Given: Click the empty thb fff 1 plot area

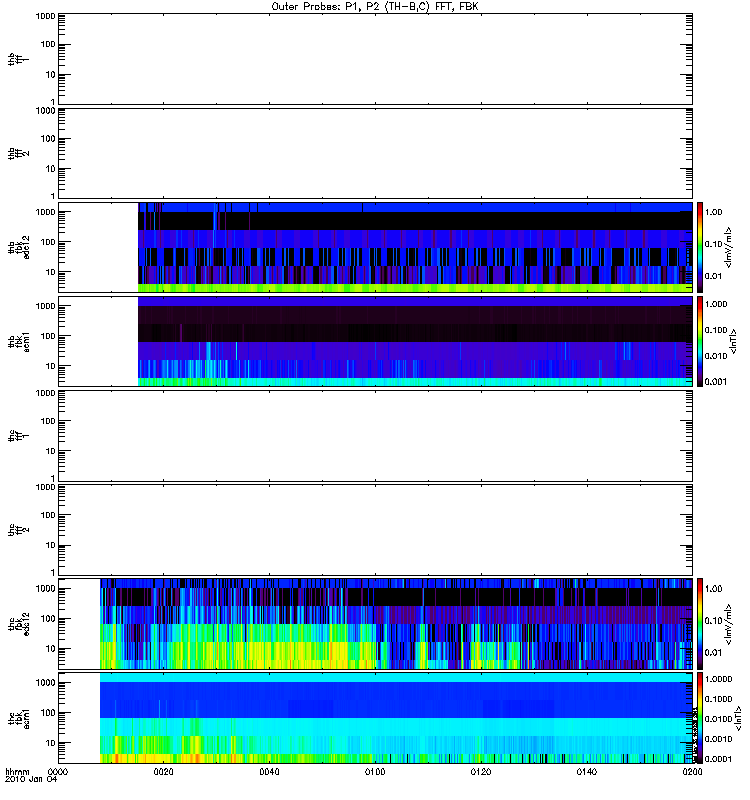Looking at the screenshot, I should tap(375, 59).
